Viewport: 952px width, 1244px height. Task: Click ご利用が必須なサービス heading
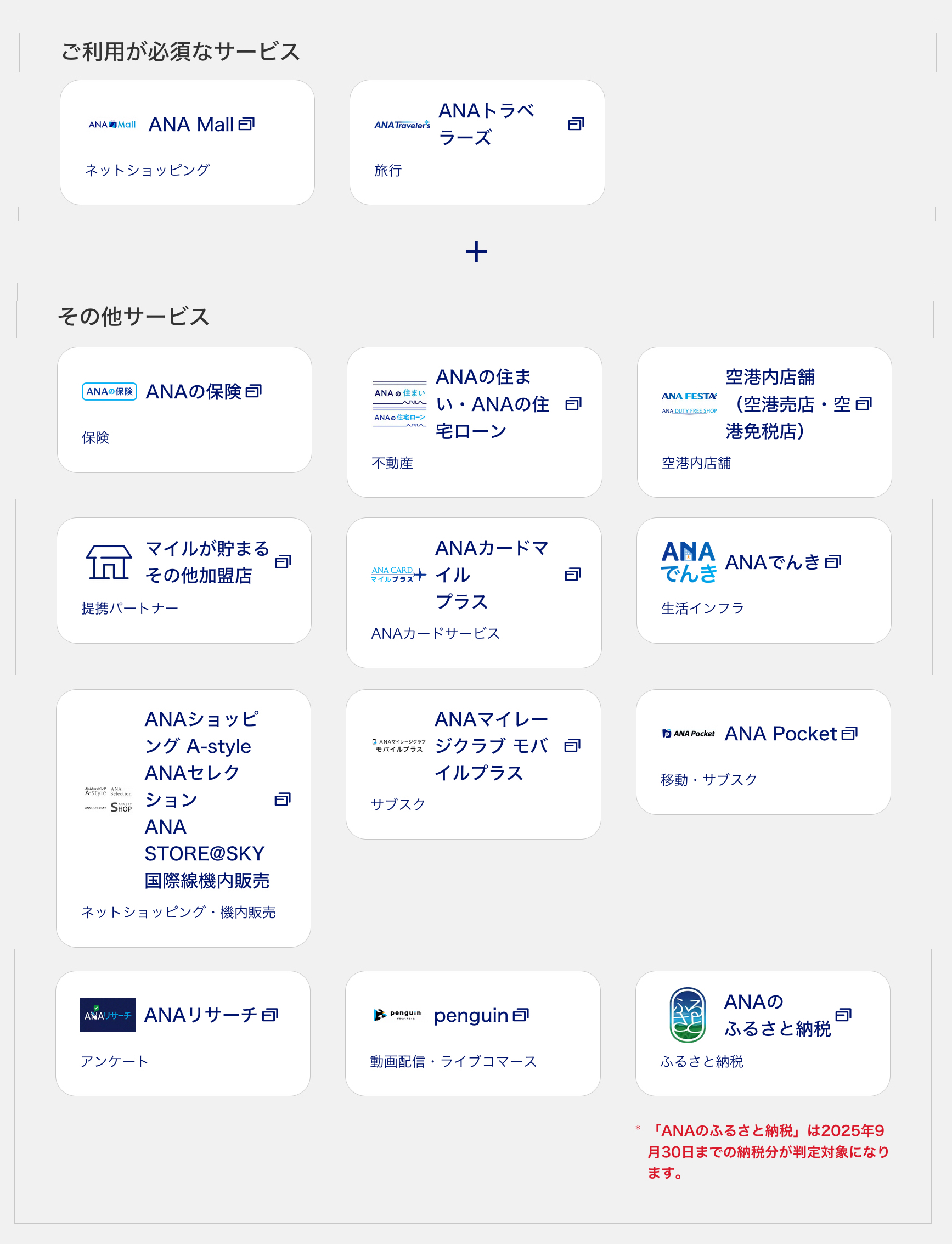180,52
